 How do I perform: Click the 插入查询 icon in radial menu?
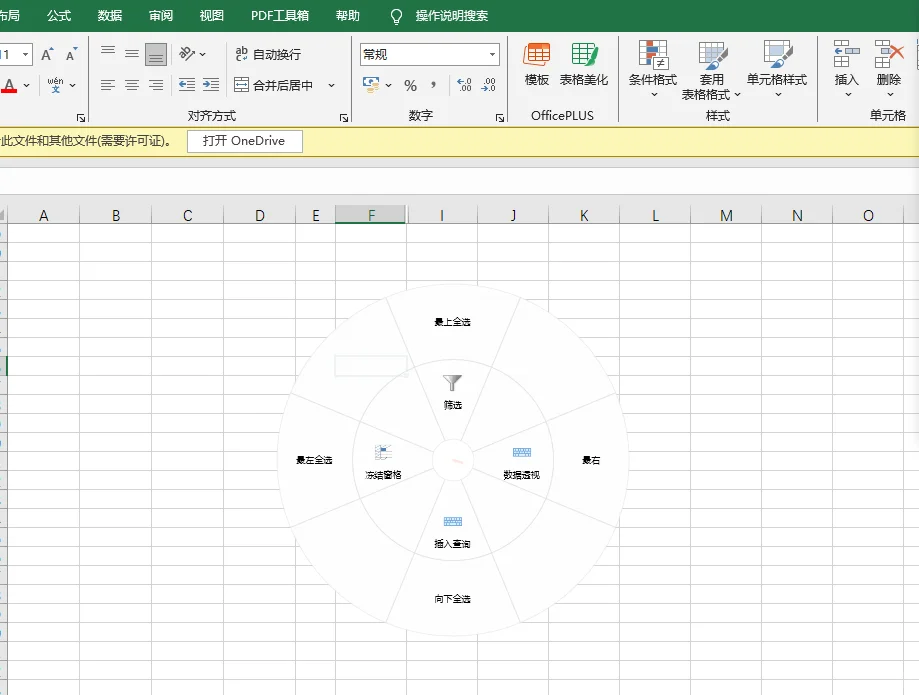(452, 522)
